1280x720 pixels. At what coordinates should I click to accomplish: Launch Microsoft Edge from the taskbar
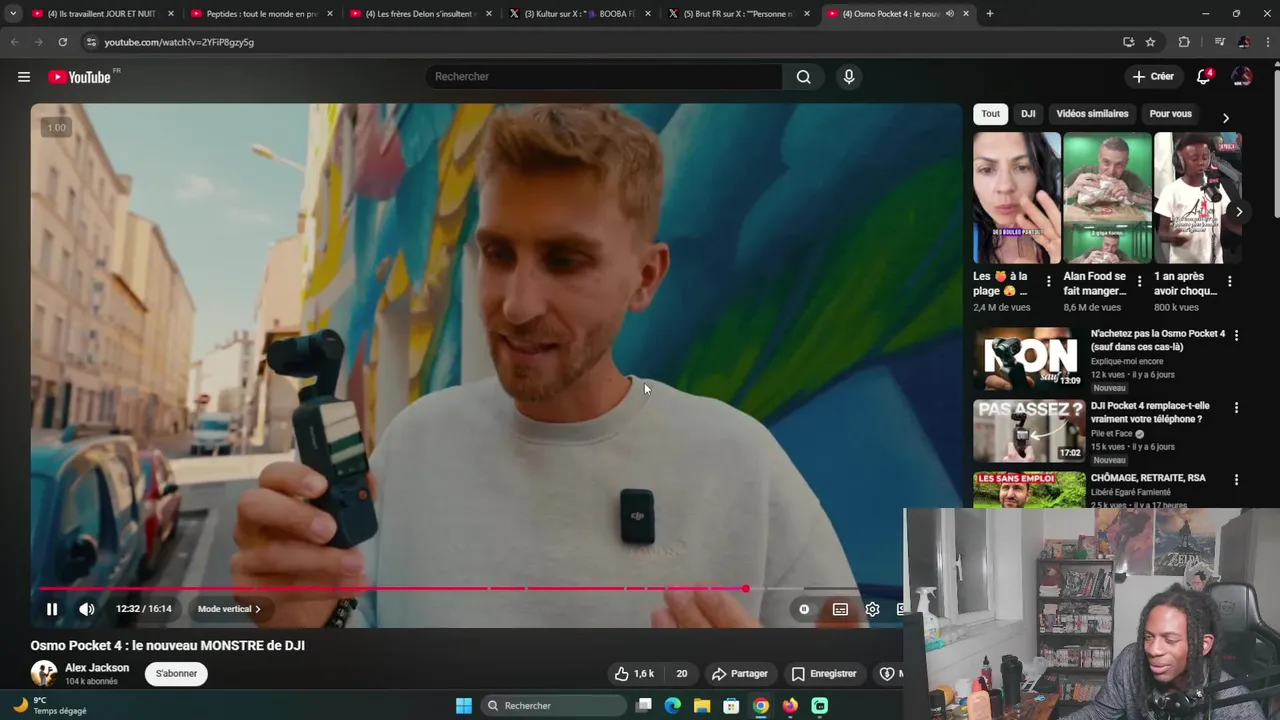[673, 706]
